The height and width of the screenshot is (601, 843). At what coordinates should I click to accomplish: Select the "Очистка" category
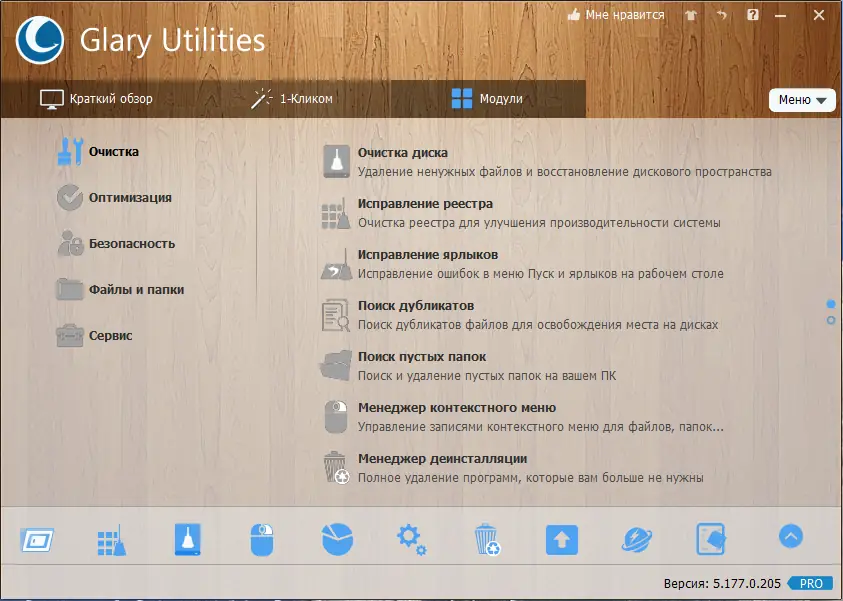coord(98,152)
